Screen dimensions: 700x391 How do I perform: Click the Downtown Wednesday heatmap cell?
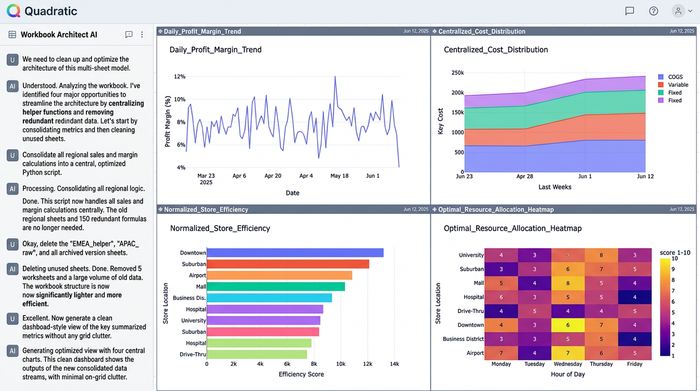pyautogui.click(x=568, y=325)
